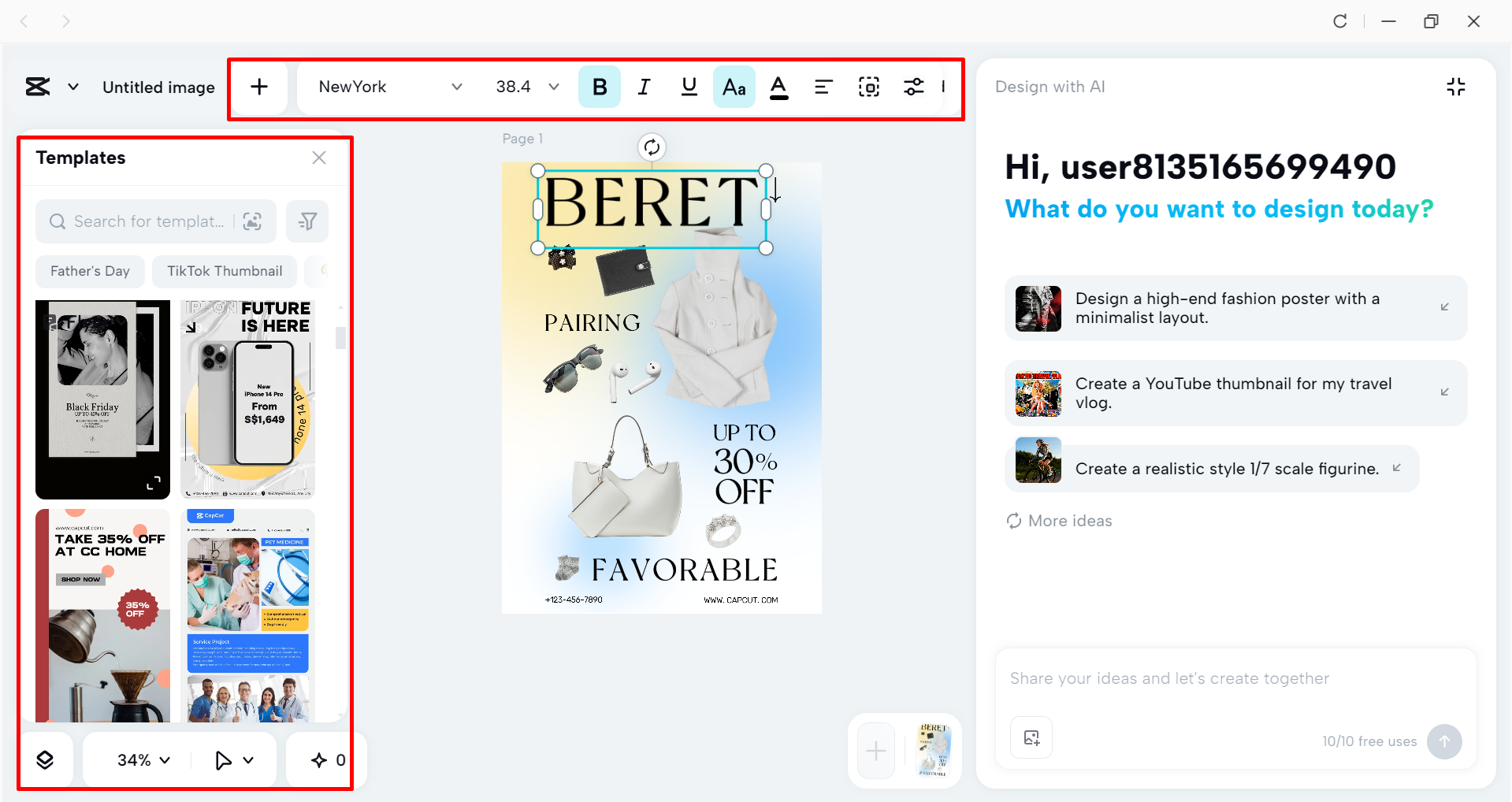This screenshot has height=802, width=1512.
Task: Select the cursor tool near zoom controls
Action: click(223, 759)
